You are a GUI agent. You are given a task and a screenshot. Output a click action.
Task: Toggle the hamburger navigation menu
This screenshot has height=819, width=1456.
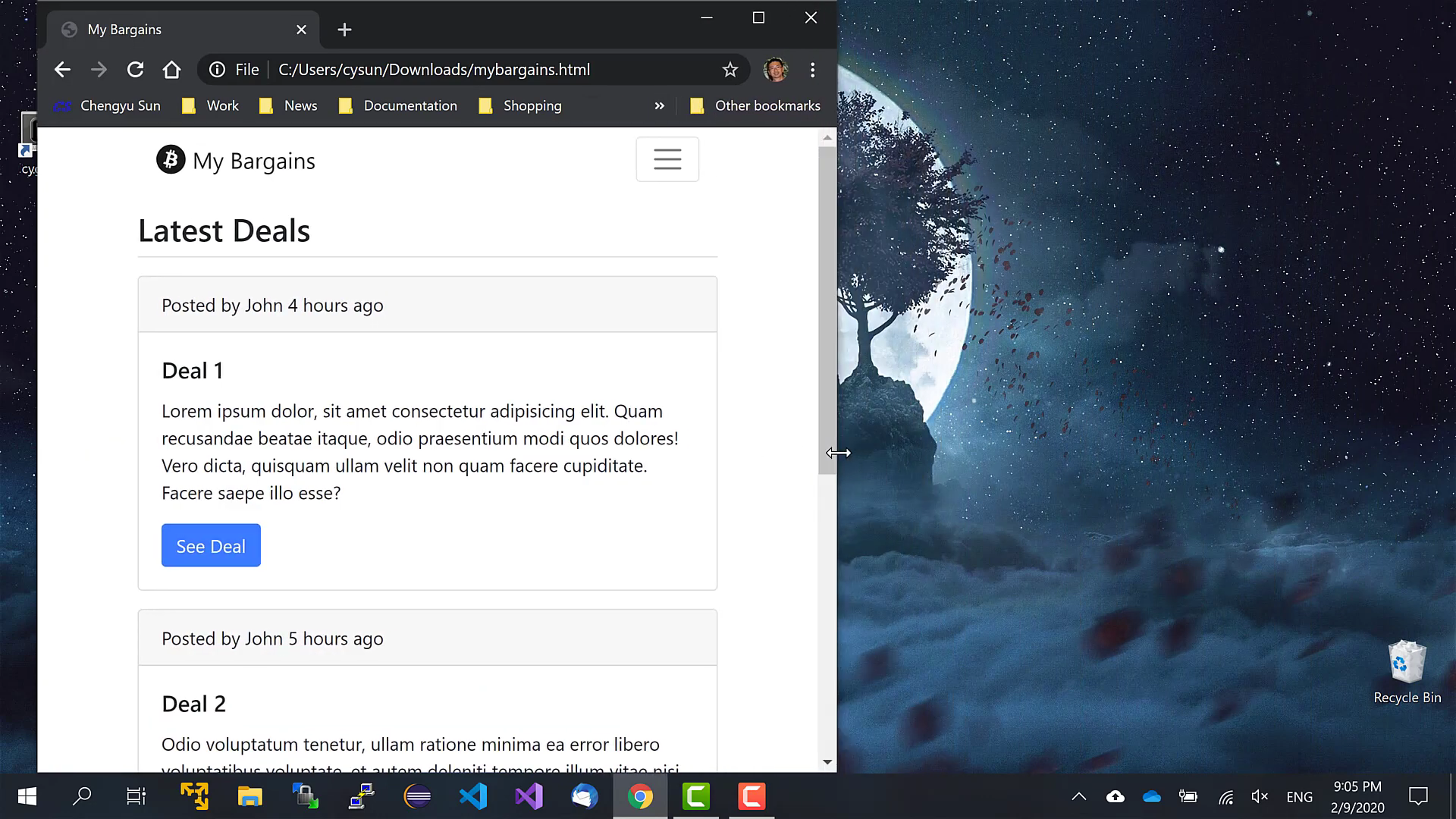click(x=667, y=159)
